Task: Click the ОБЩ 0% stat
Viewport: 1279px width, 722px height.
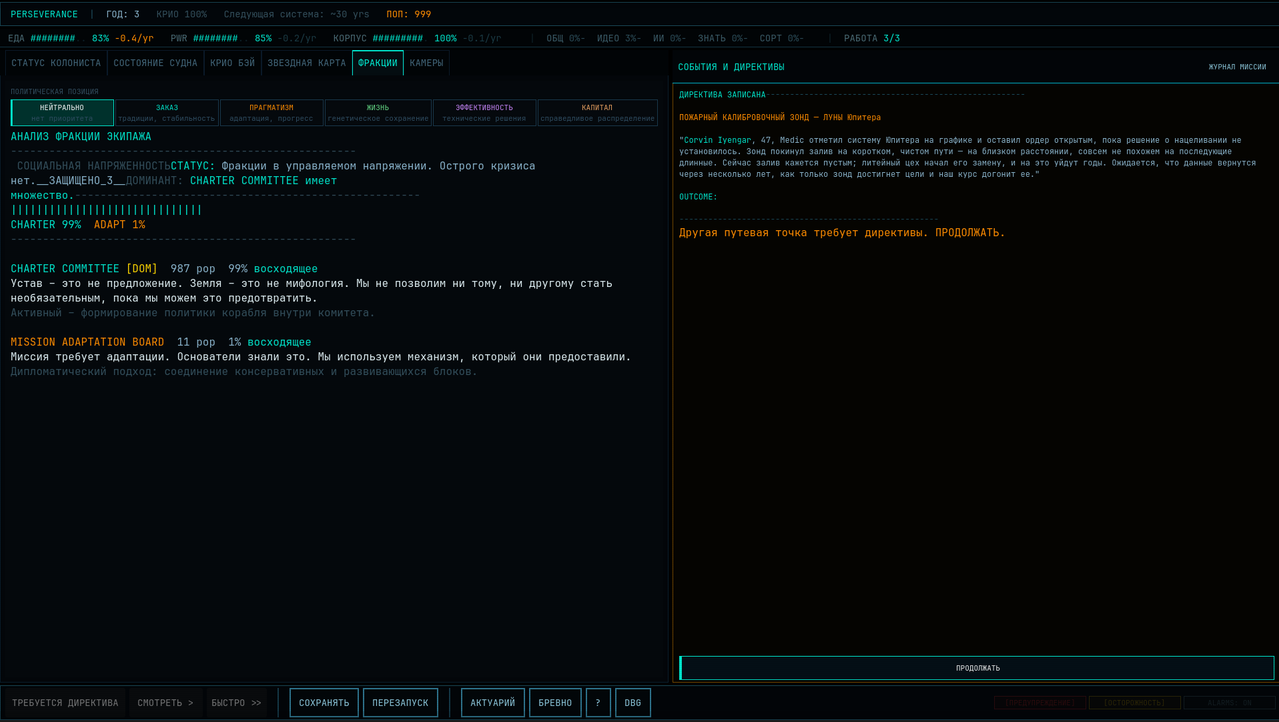Action: tap(565, 38)
